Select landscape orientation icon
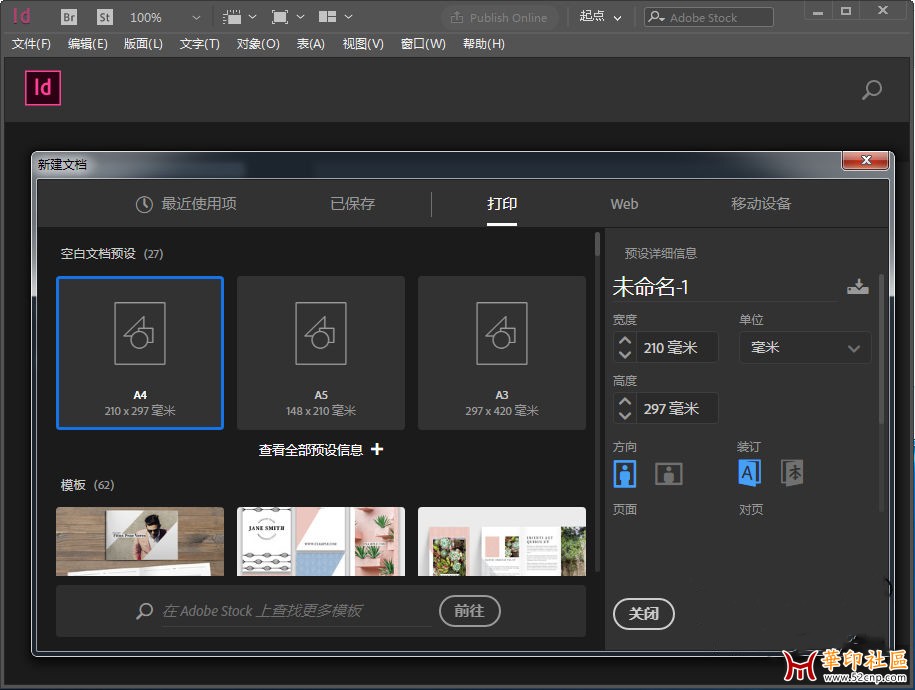This screenshot has height=690, width=915. [x=668, y=473]
